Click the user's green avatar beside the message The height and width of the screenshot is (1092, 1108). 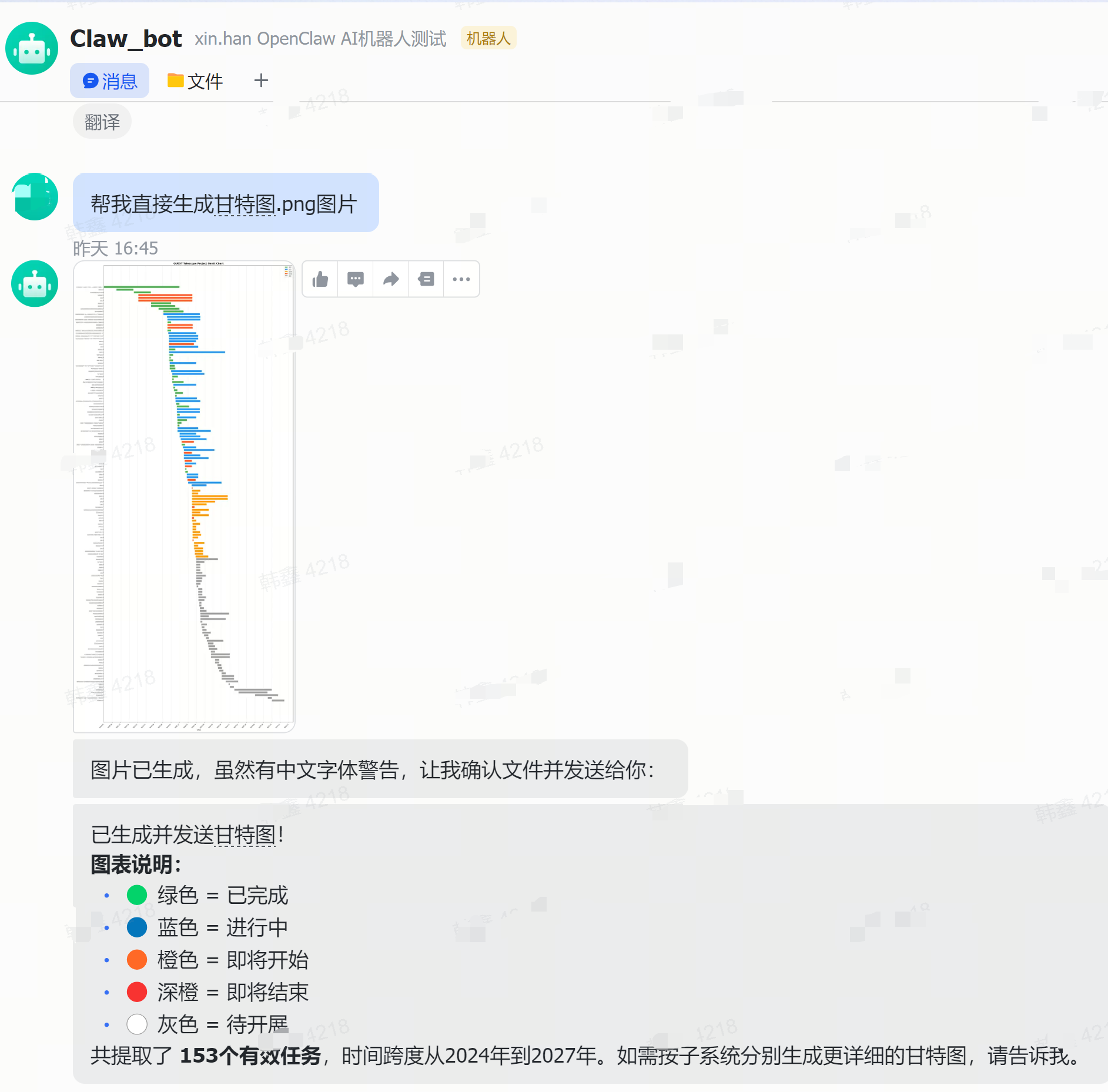coord(34,197)
